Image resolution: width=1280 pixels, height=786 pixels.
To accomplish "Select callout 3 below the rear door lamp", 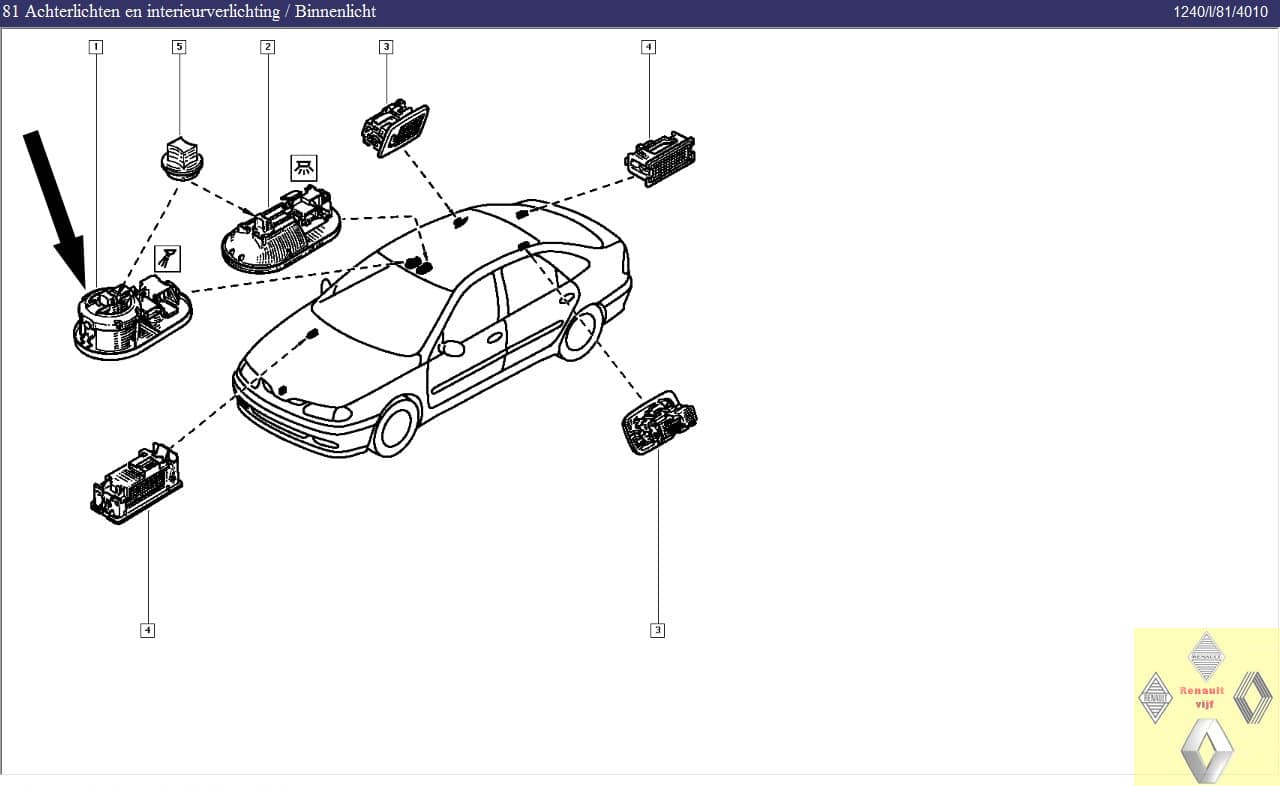I will tap(657, 630).
